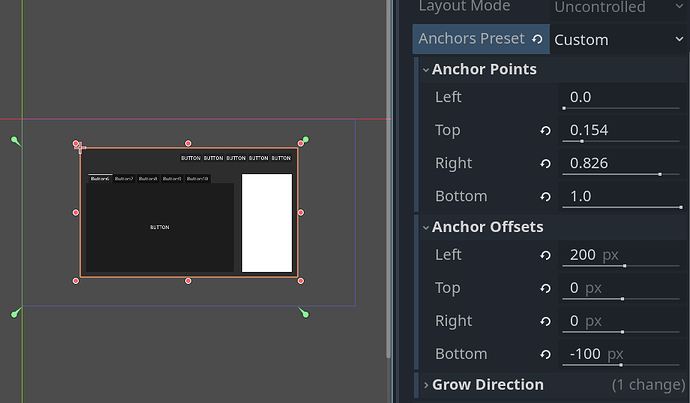Select the Button7 tab in the viewport
Screen dimensions: 690x403
pyautogui.click(x=124, y=178)
